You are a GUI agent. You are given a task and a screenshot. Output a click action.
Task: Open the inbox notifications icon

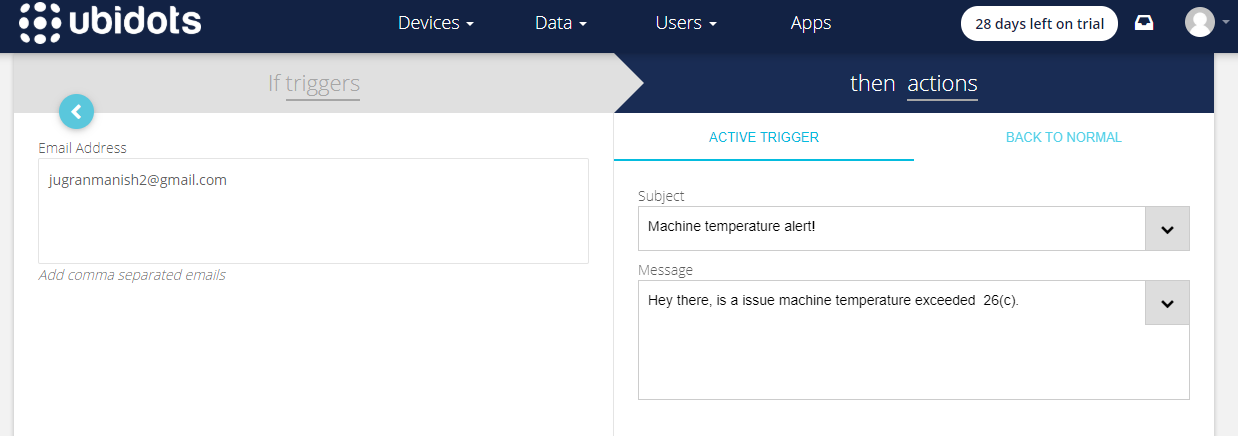click(1144, 23)
